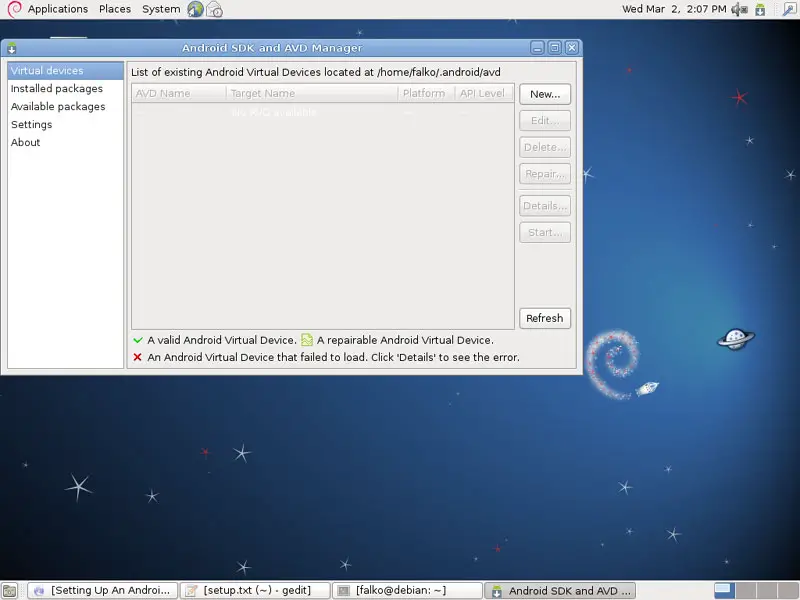Close the Android SDK and AVD Manager window
800x600 pixels.
coord(571,48)
